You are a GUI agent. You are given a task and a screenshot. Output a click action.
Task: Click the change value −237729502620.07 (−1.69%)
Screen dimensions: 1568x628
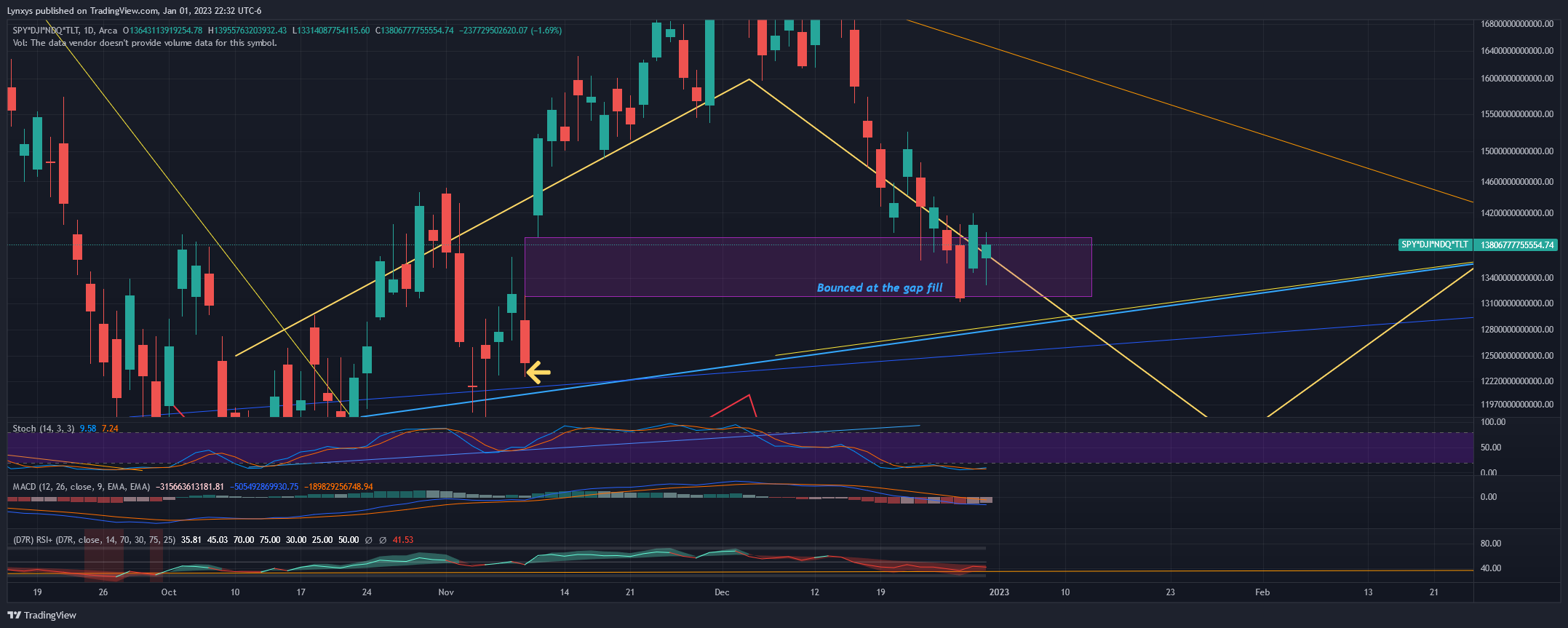point(510,31)
